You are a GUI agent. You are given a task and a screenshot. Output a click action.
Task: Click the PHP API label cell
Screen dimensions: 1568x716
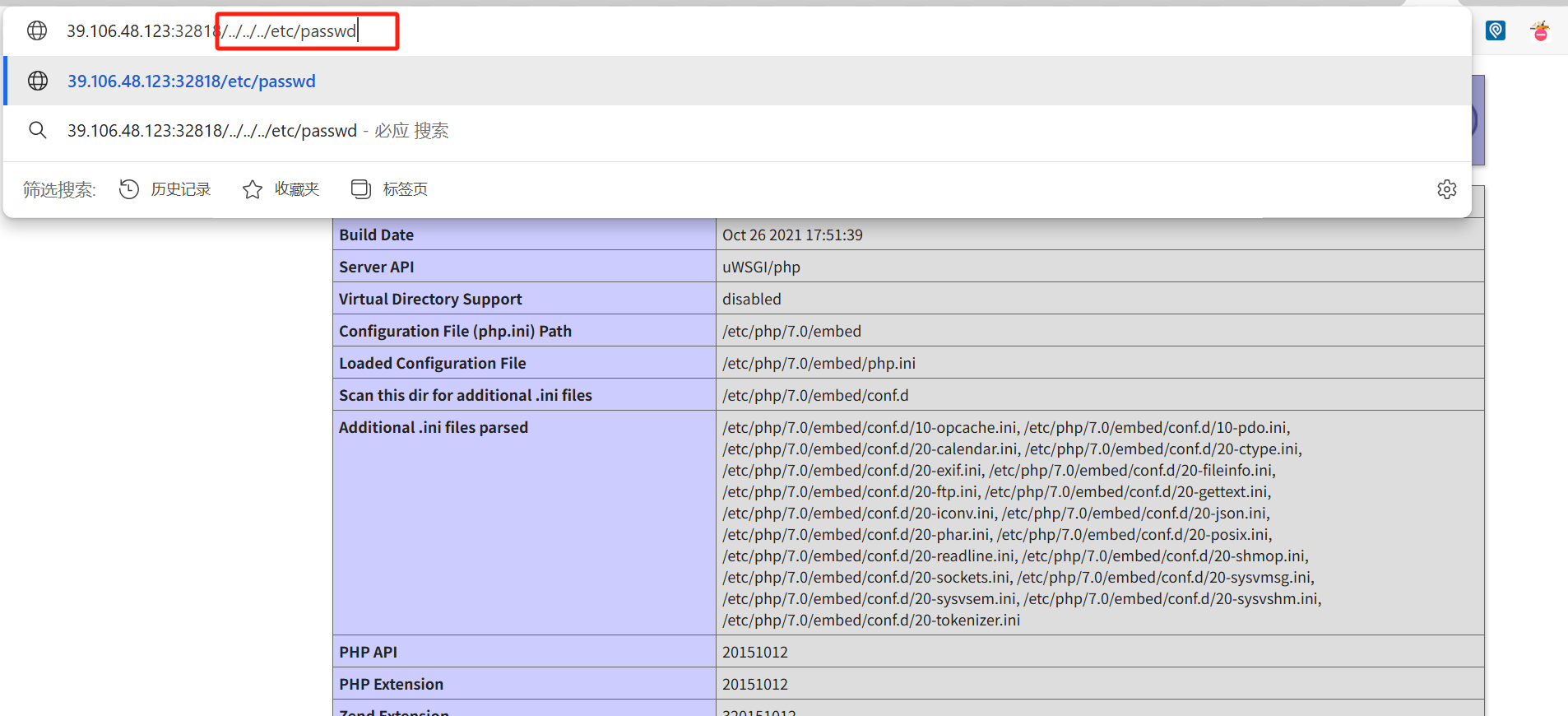pyautogui.click(x=524, y=652)
